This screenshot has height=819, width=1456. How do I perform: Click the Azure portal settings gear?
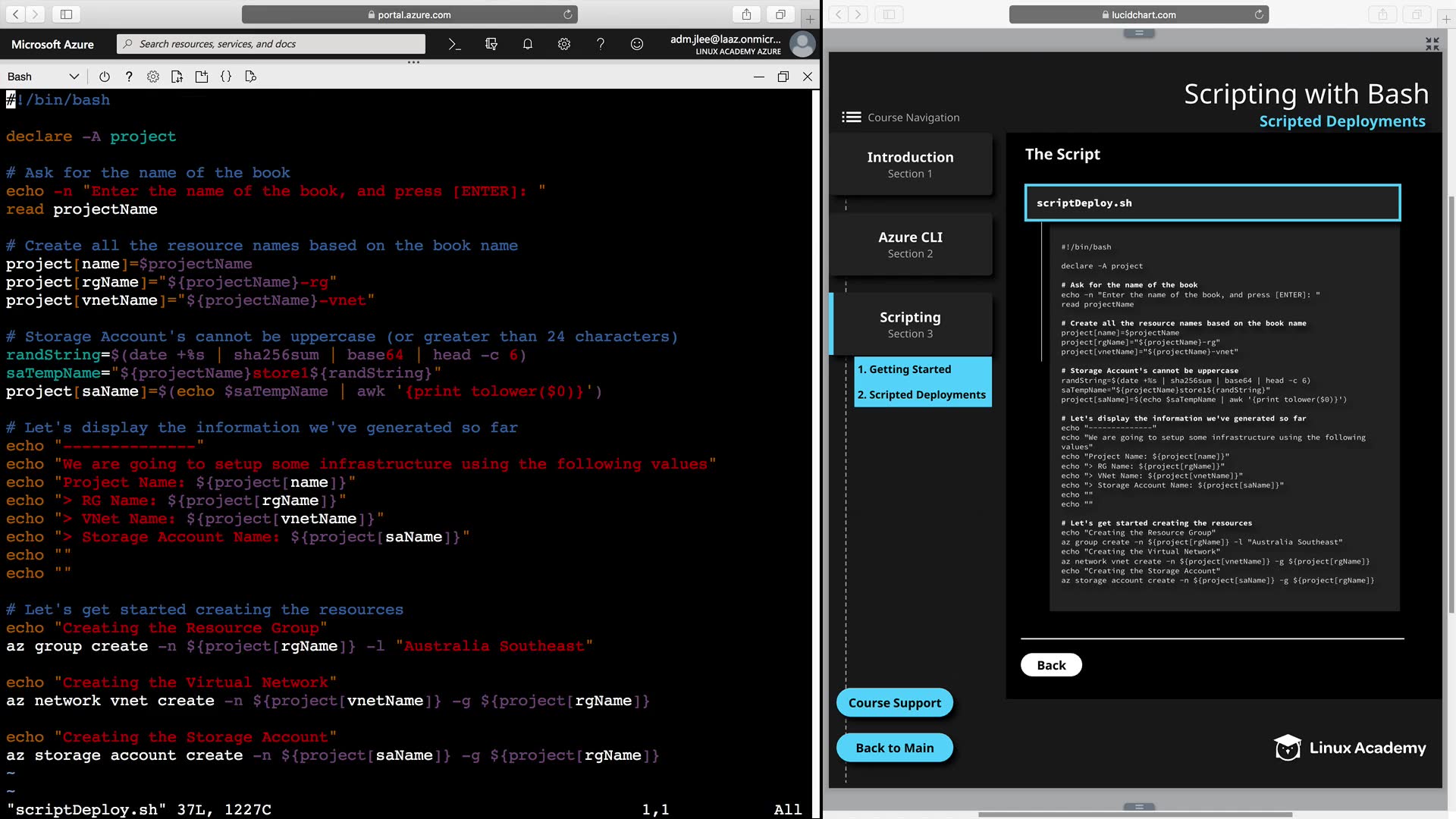[x=564, y=44]
